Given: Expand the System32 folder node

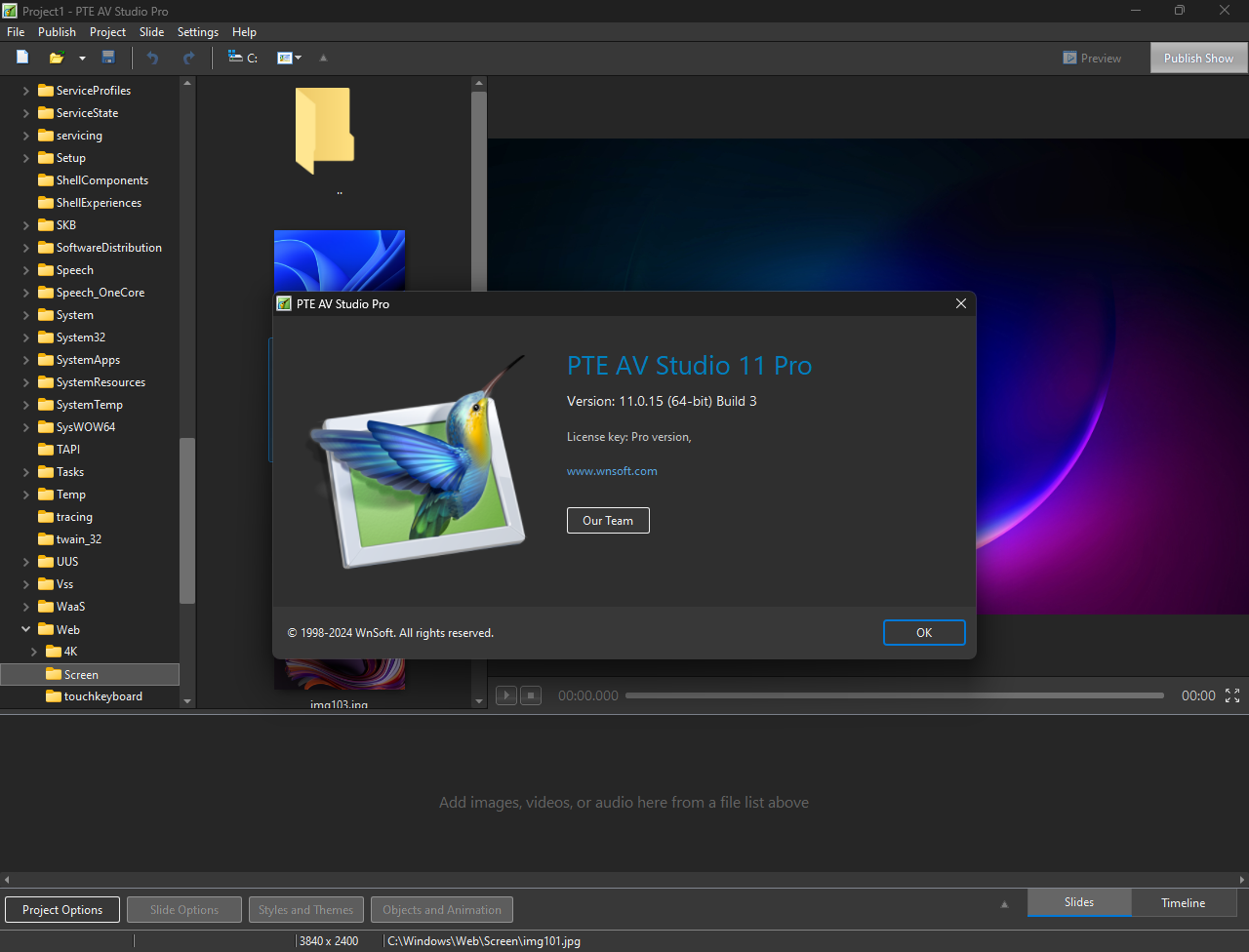Looking at the screenshot, I should tap(26, 337).
